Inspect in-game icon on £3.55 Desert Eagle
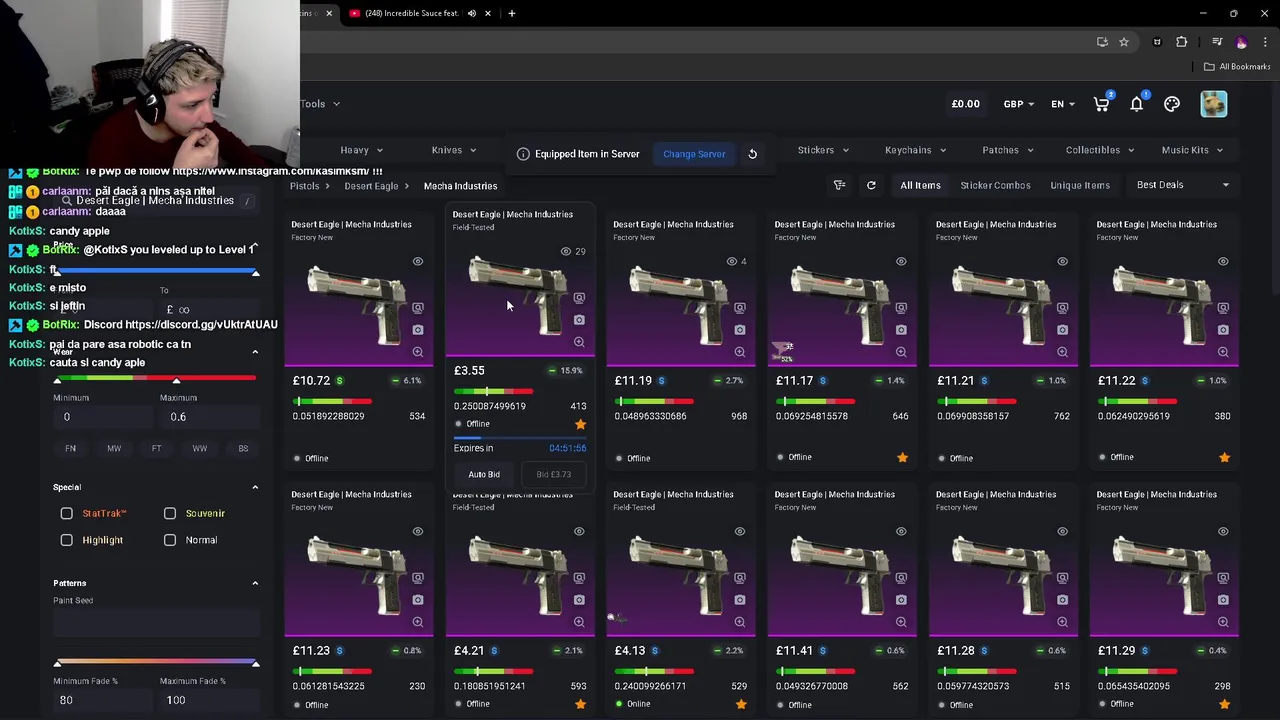1280x720 pixels. click(579, 298)
